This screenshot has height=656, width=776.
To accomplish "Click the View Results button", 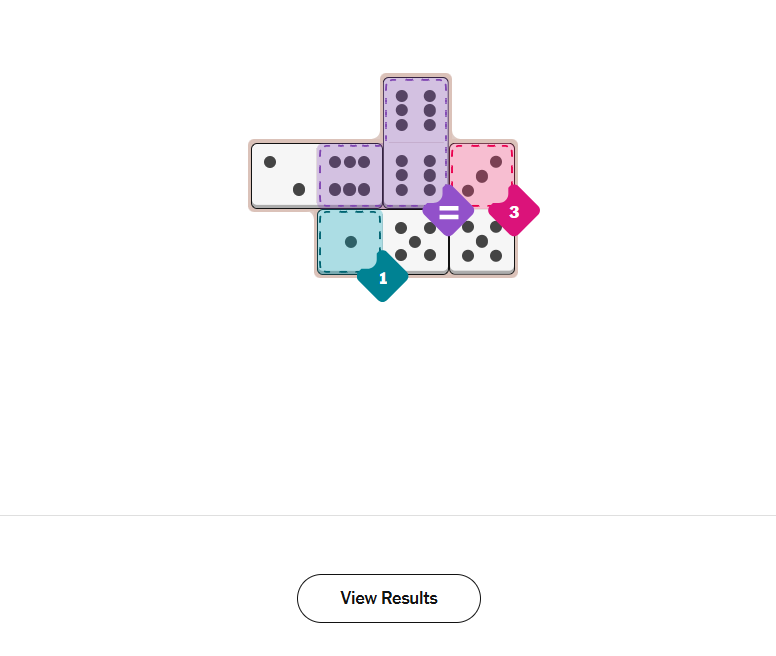I will [388, 598].
